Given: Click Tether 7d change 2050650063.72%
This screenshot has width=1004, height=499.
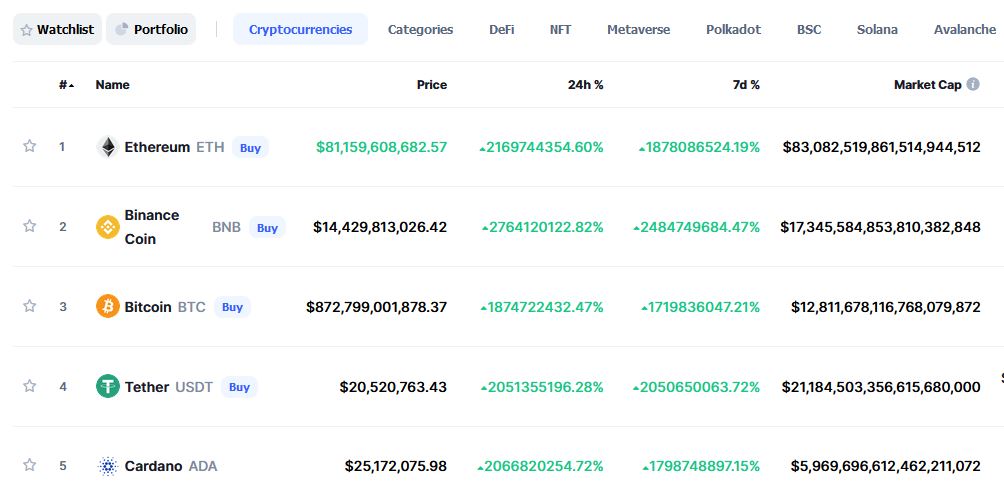Looking at the screenshot, I should 697,387.
